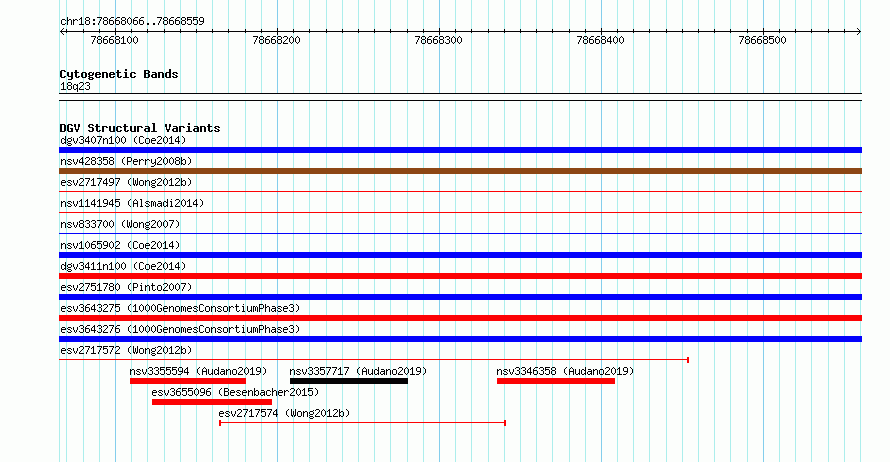Open dgv3411n100 (Coe2014) variant label

pyautogui.click(x=123, y=266)
